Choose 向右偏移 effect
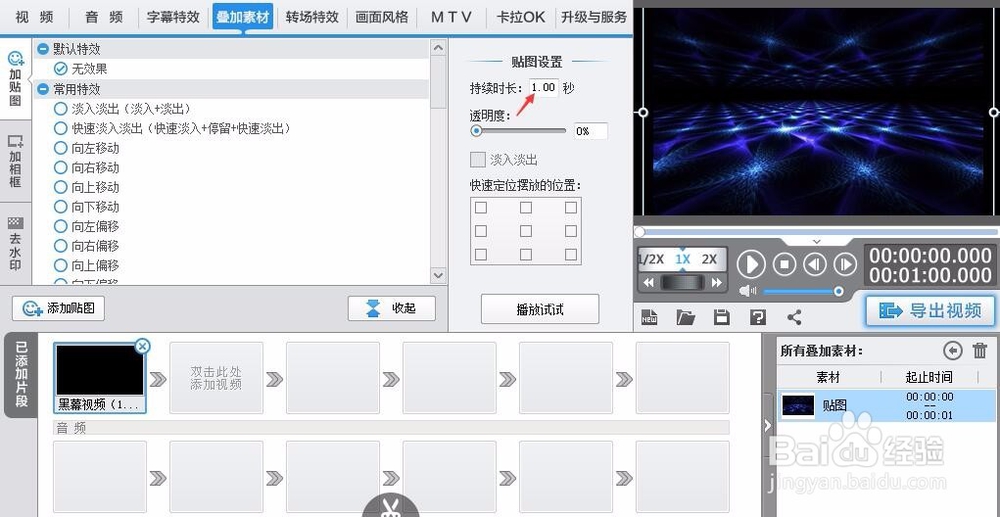 click(x=87, y=246)
